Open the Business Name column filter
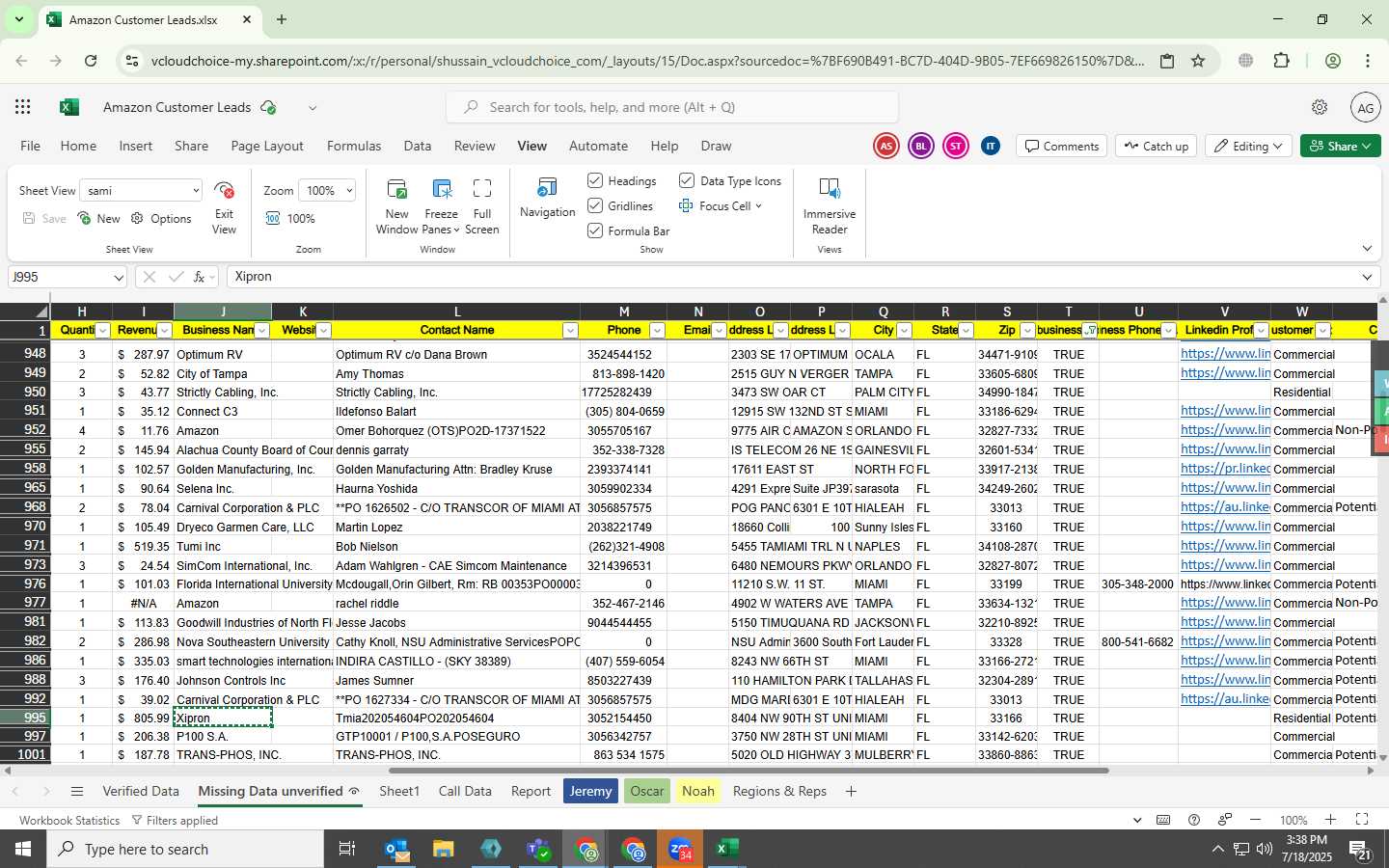 tap(261, 331)
